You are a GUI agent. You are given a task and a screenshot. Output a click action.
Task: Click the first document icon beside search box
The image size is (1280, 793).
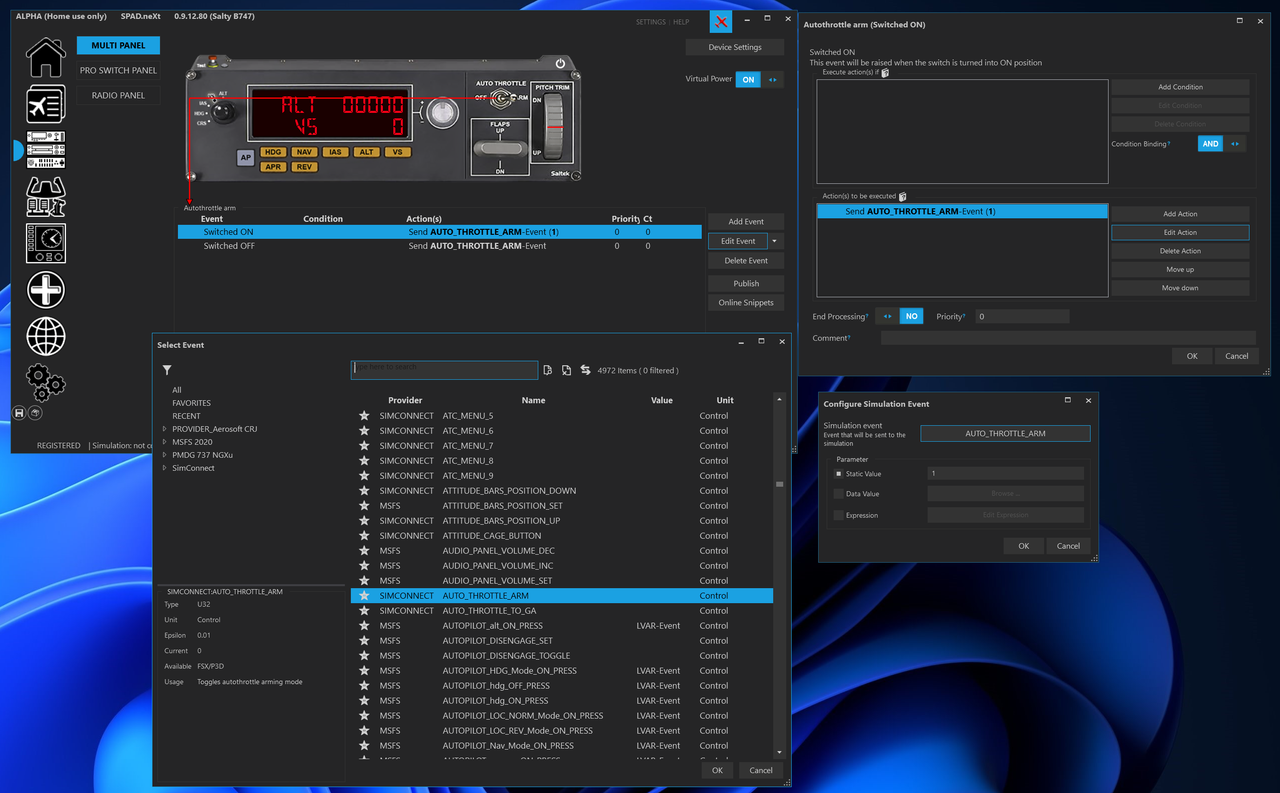[x=548, y=370]
